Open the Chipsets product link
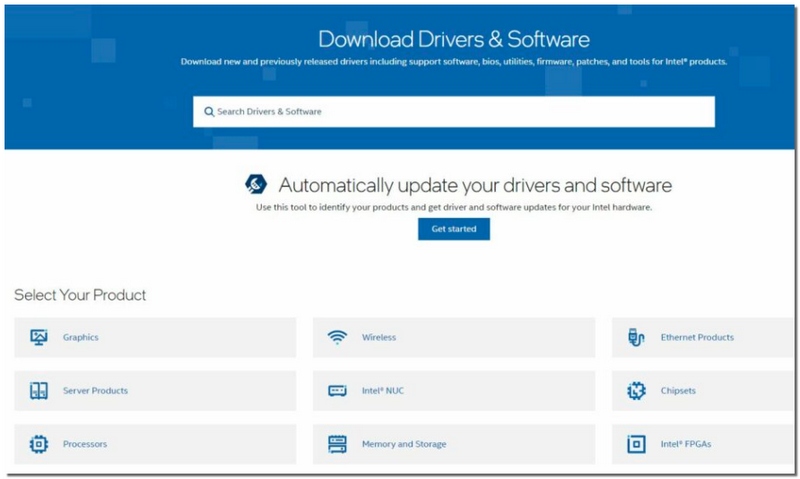 678,391
